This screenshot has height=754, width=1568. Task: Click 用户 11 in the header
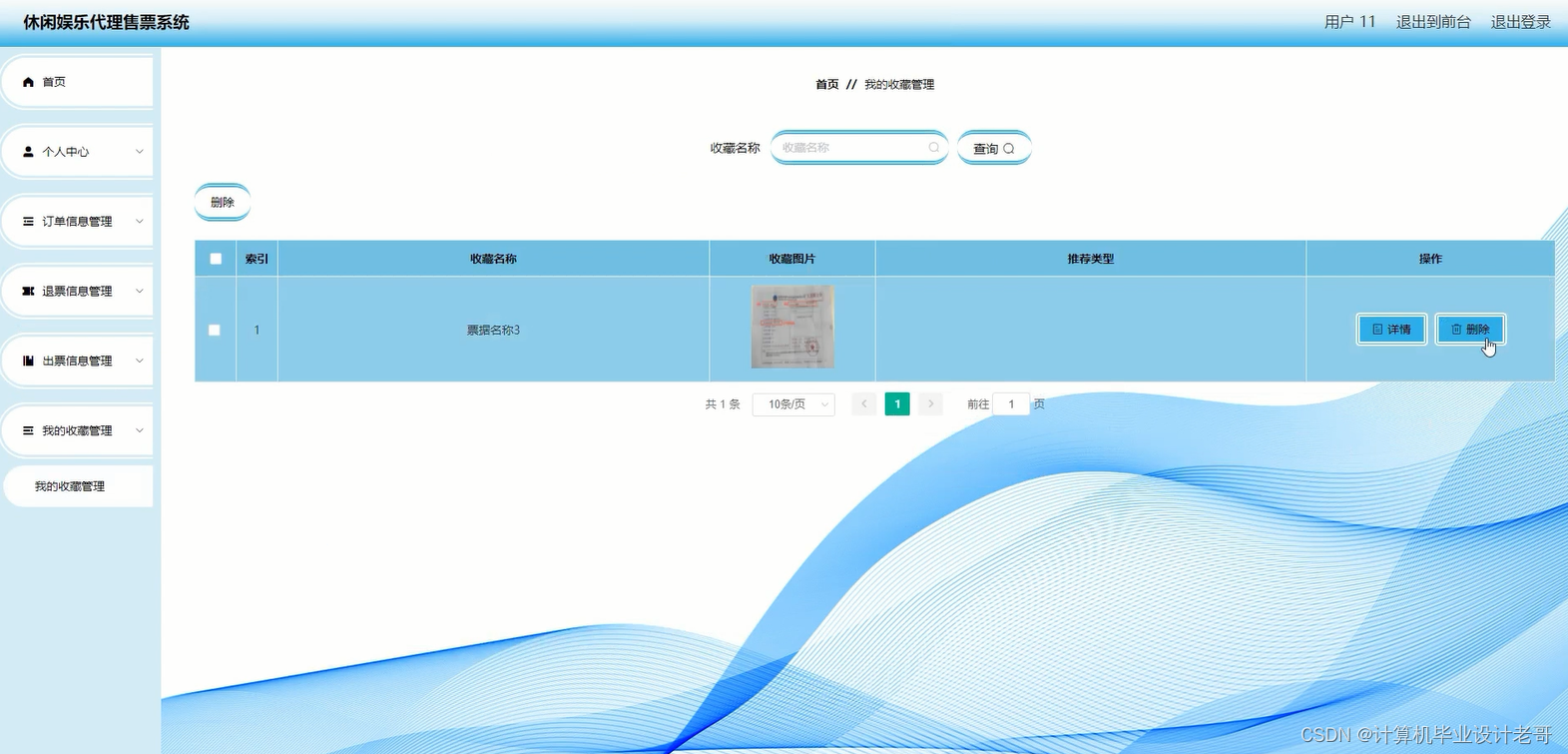[1349, 22]
